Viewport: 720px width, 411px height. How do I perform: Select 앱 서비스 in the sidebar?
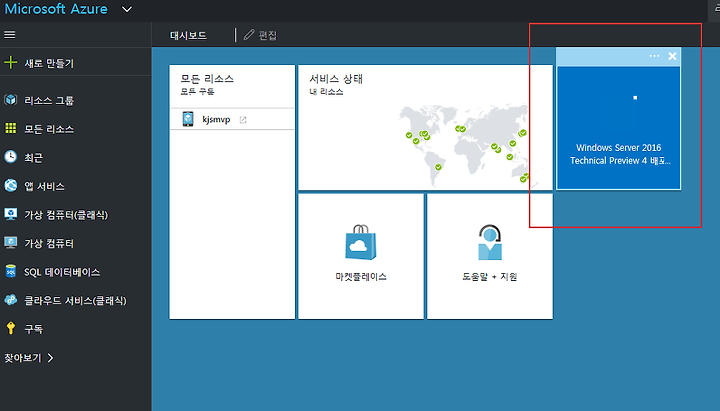click(x=44, y=186)
